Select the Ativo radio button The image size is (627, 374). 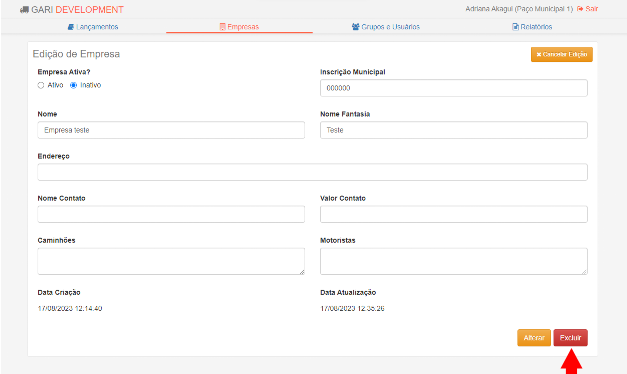coord(41,85)
